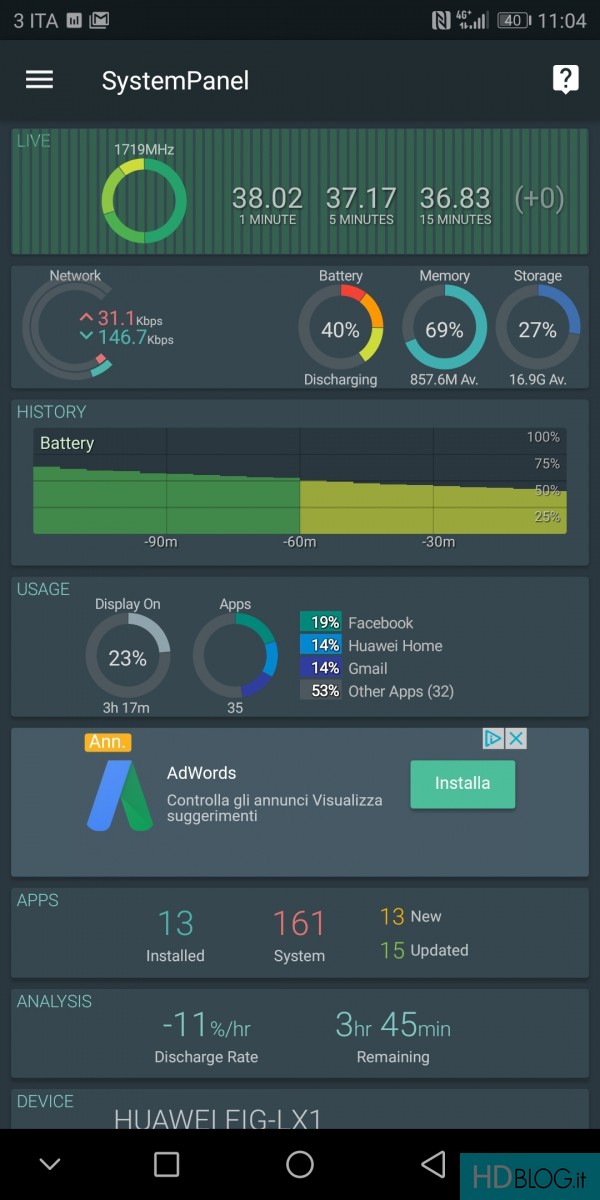Open the 13 Installed apps list

tap(175, 934)
